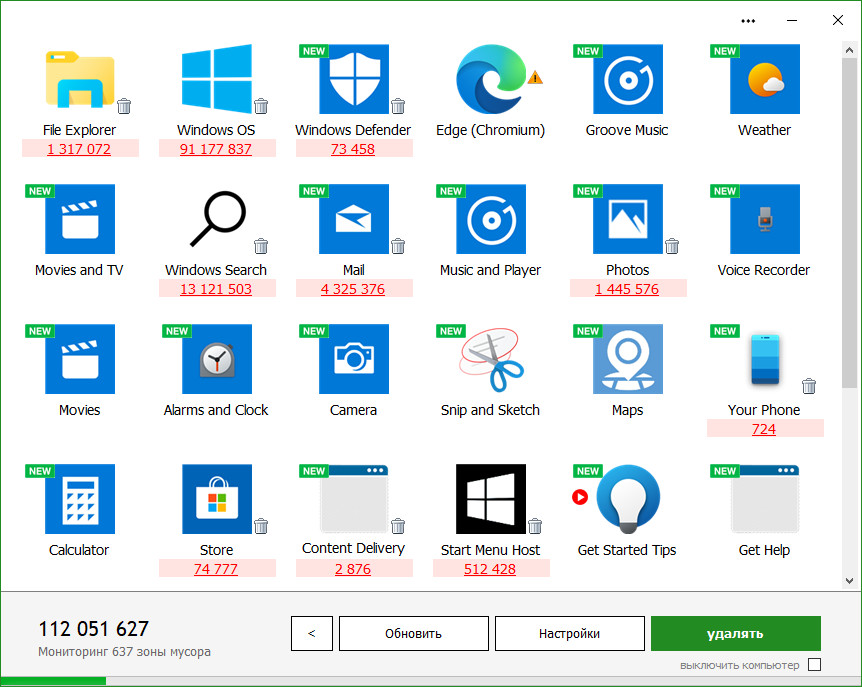This screenshot has width=862, height=687.
Task: Click the Calculator app icon
Action: pos(79,499)
